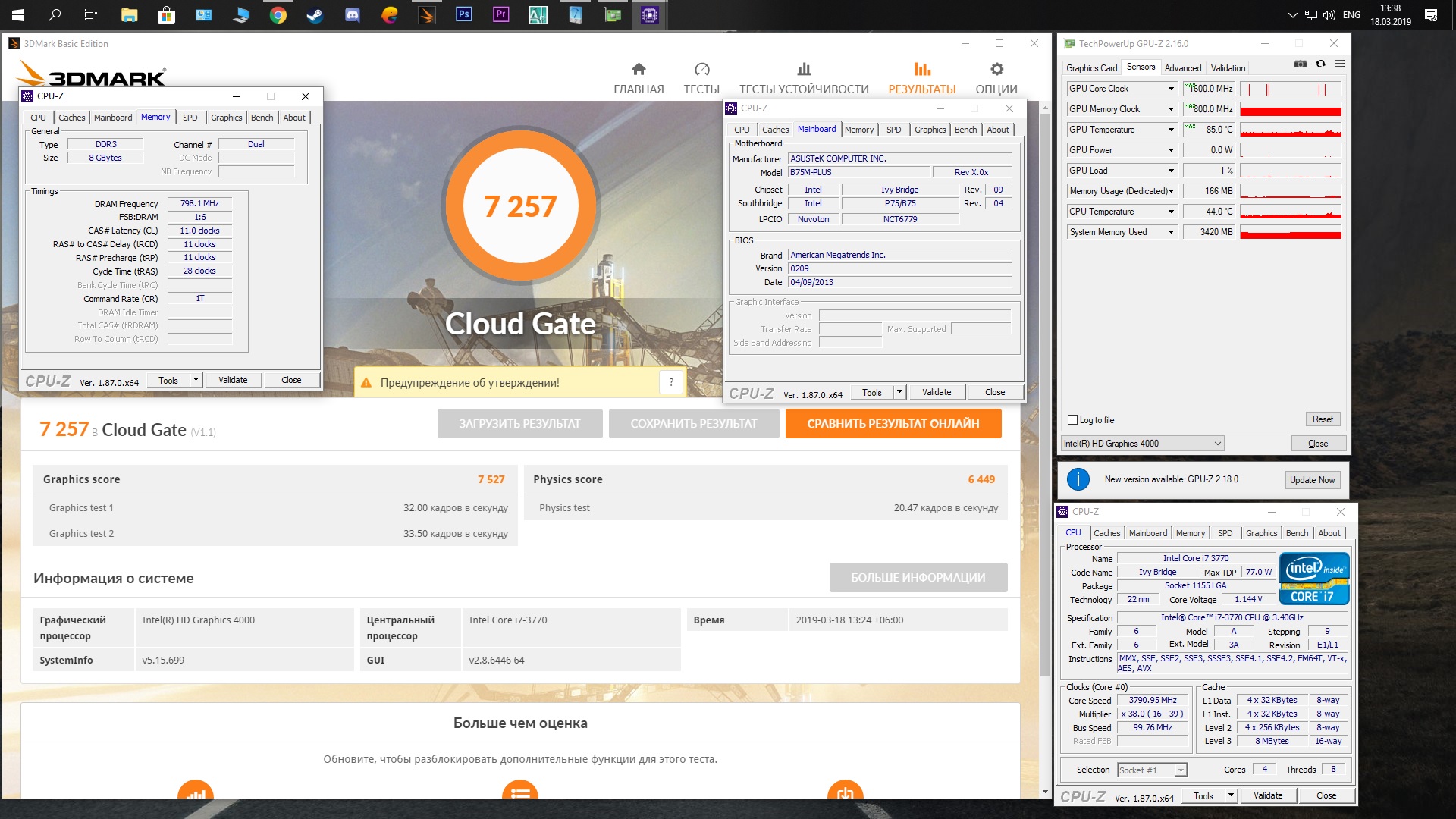The height and width of the screenshot is (819, 1456).
Task: Click Reset button in GPU-Z
Action: coord(1323,419)
